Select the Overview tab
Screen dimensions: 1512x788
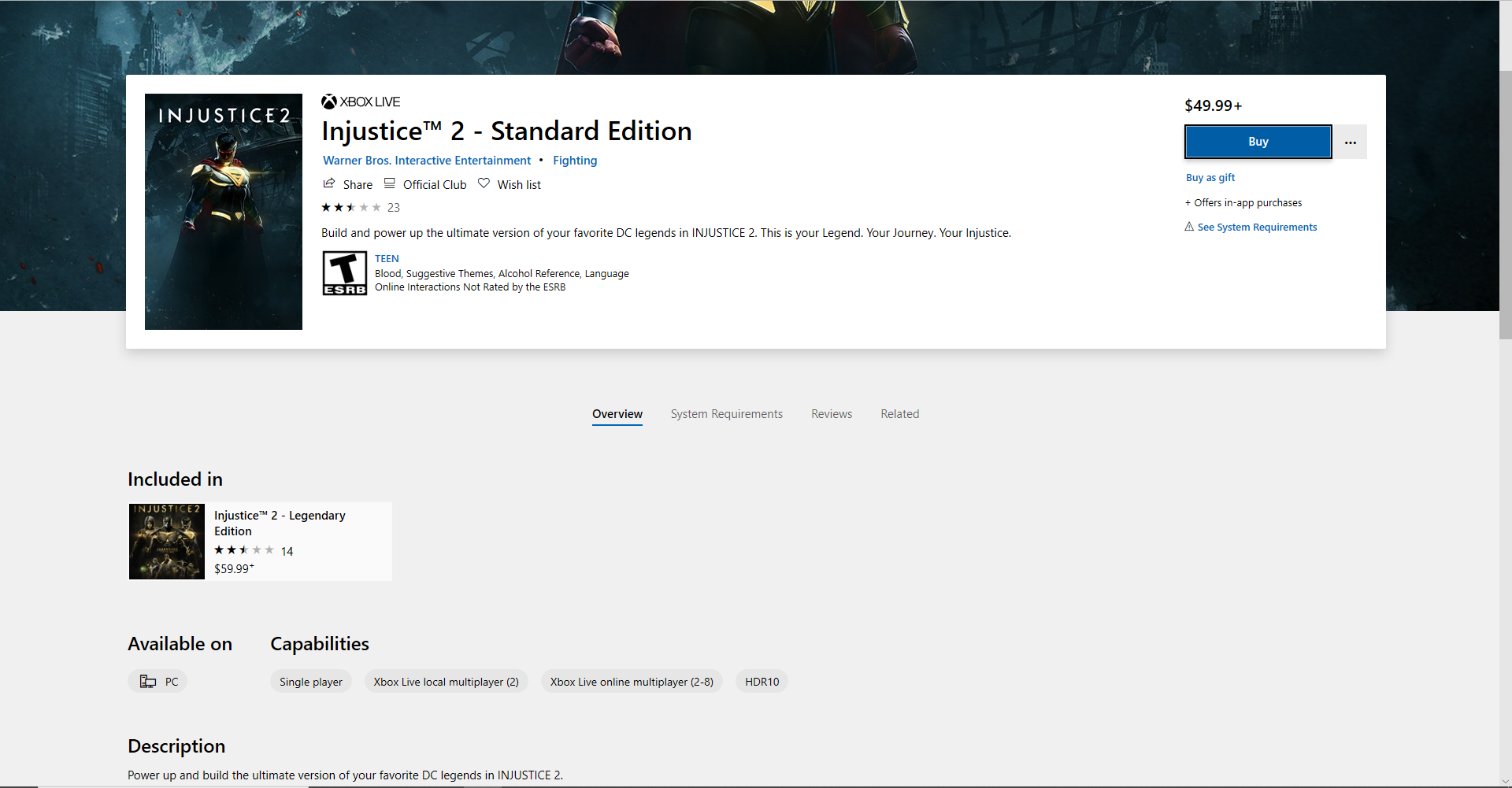[x=617, y=414]
